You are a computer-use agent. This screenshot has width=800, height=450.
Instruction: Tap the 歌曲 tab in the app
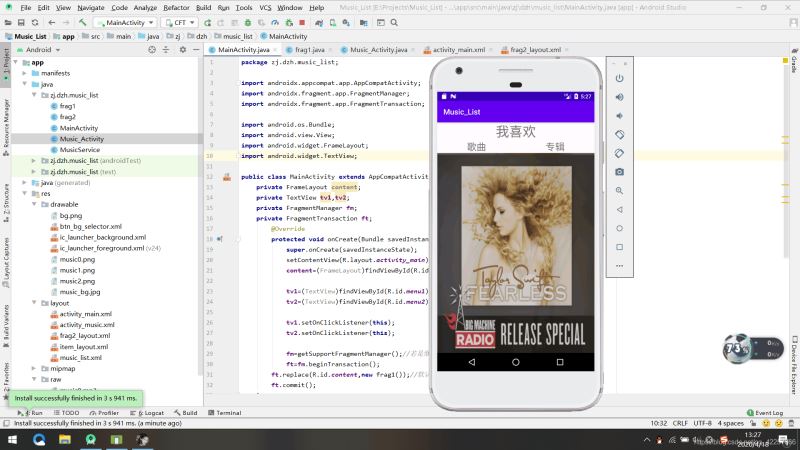click(476, 147)
